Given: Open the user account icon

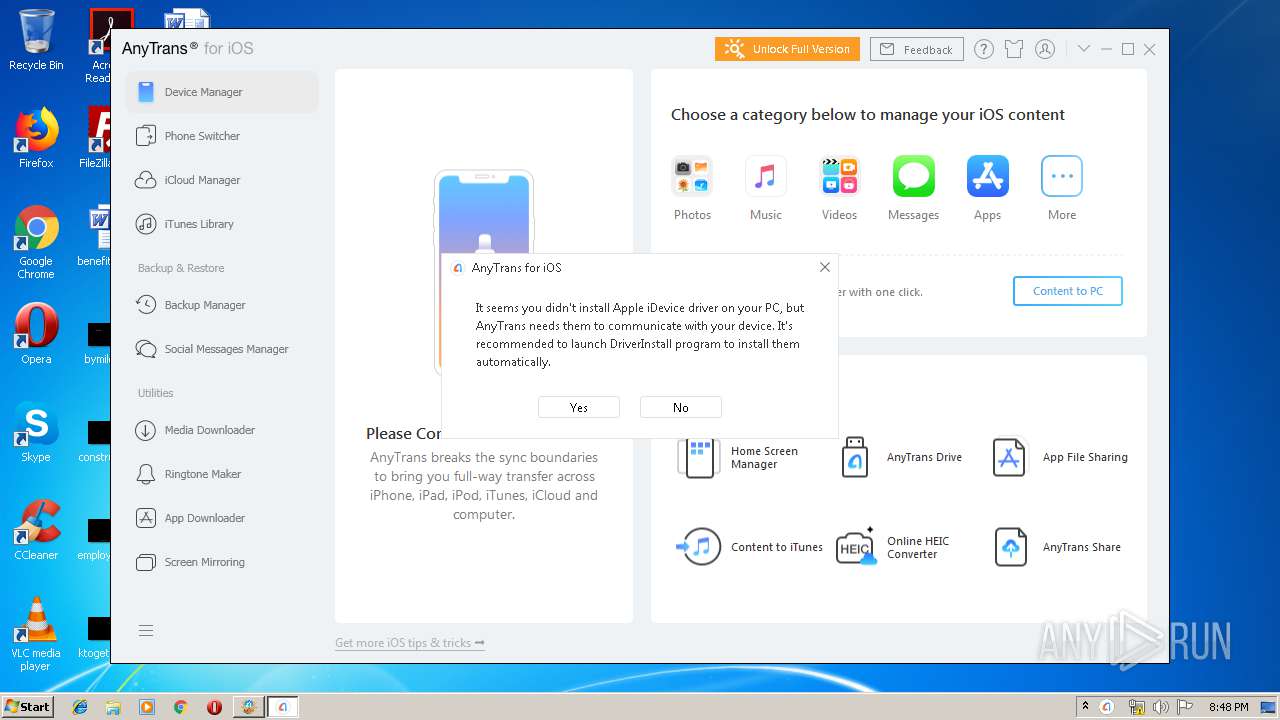Looking at the screenshot, I should pyautogui.click(x=1045, y=49).
